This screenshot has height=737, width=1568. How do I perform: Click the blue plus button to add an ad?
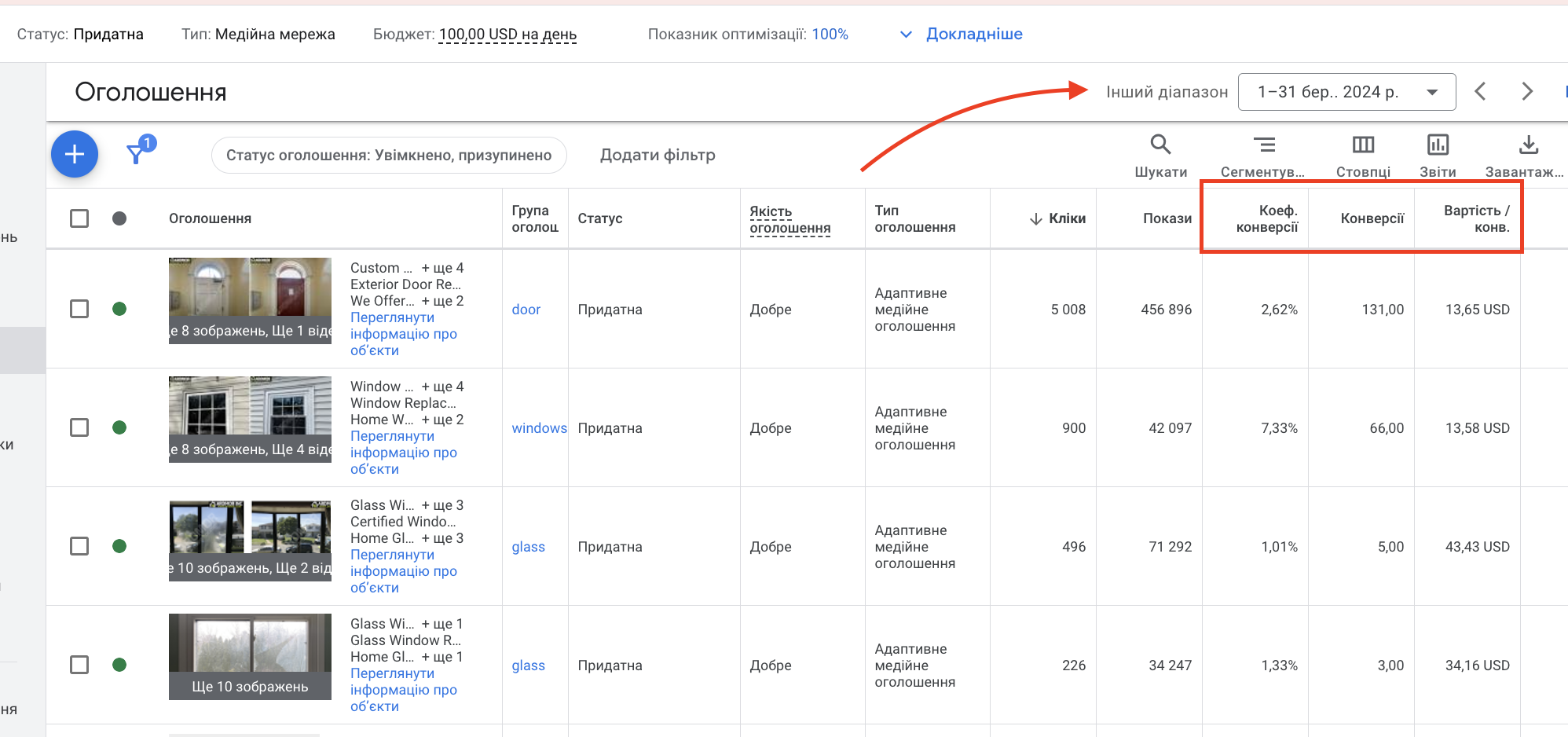75,154
